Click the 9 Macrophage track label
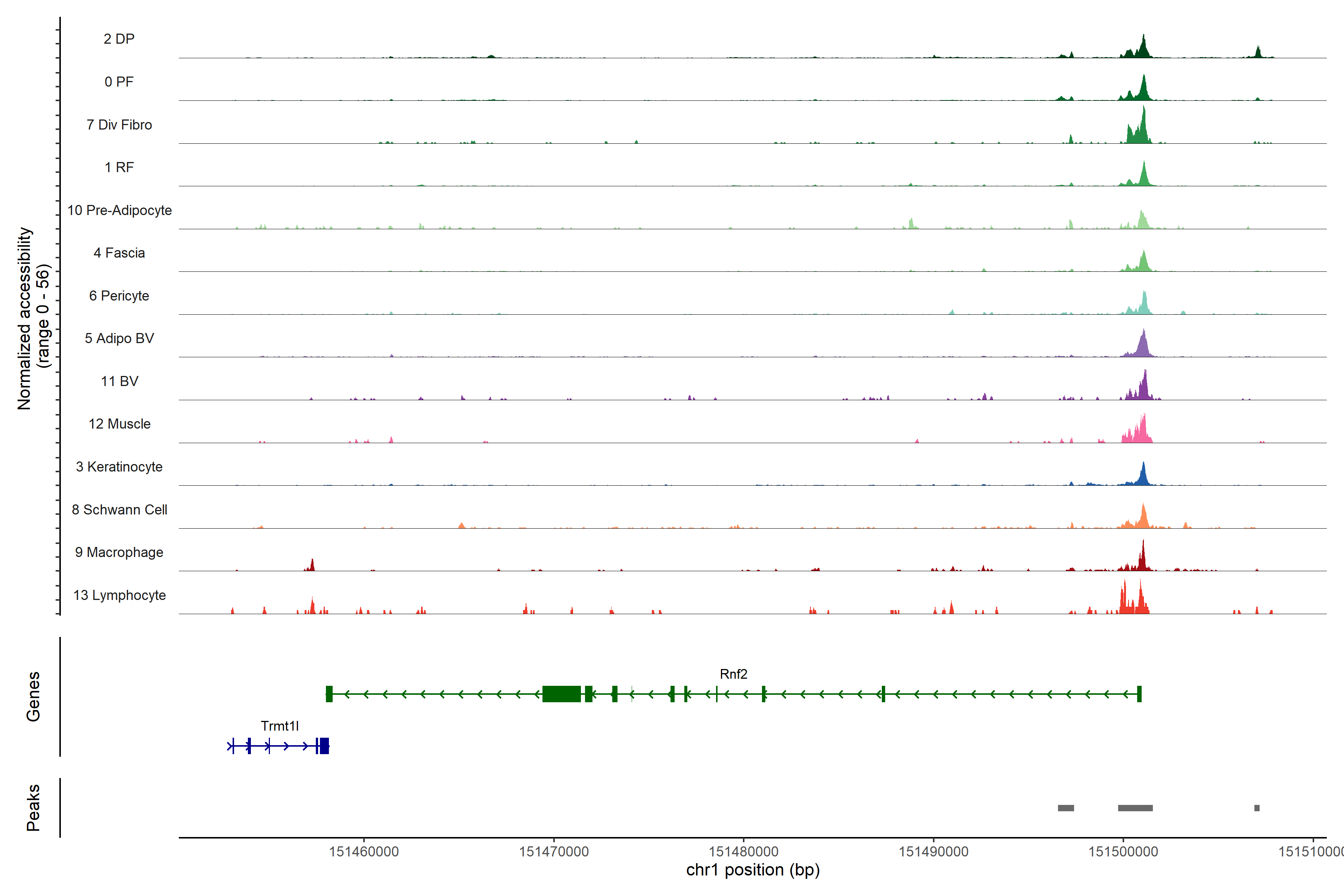Image resolution: width=1344 pixels, height=896 pixels. [119, 553]
